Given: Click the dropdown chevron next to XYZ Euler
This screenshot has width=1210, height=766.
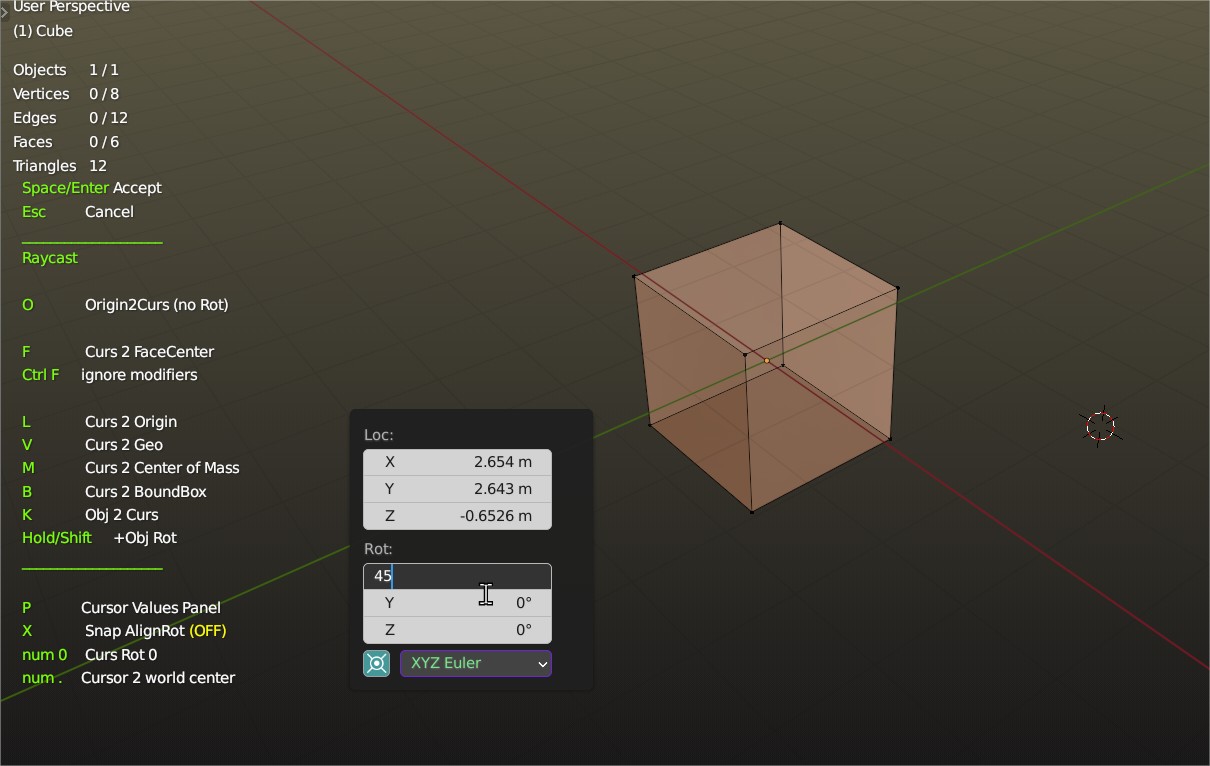Looking at the screenshot, I should [541, 663].
